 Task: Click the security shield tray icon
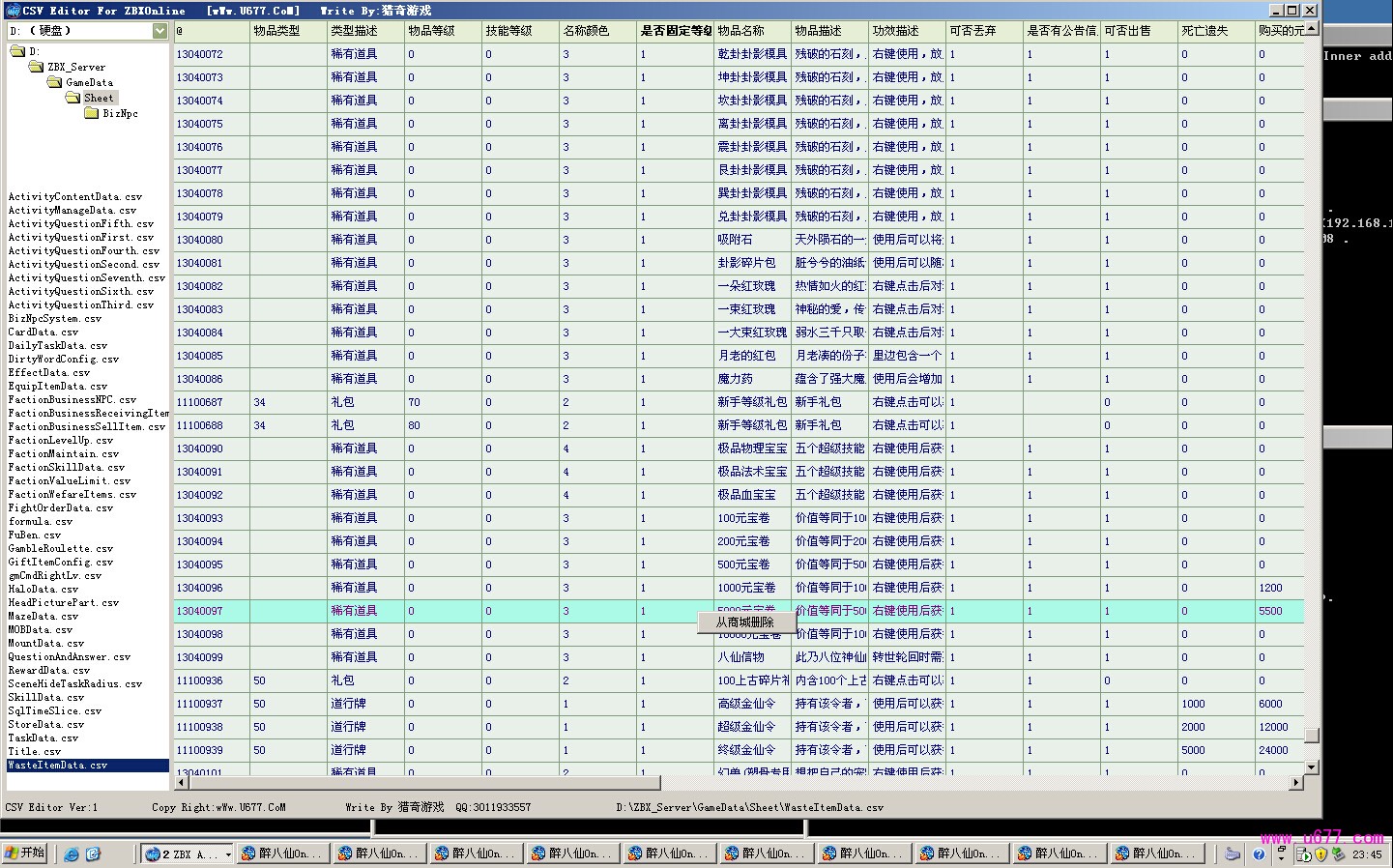click(1320, 854)
